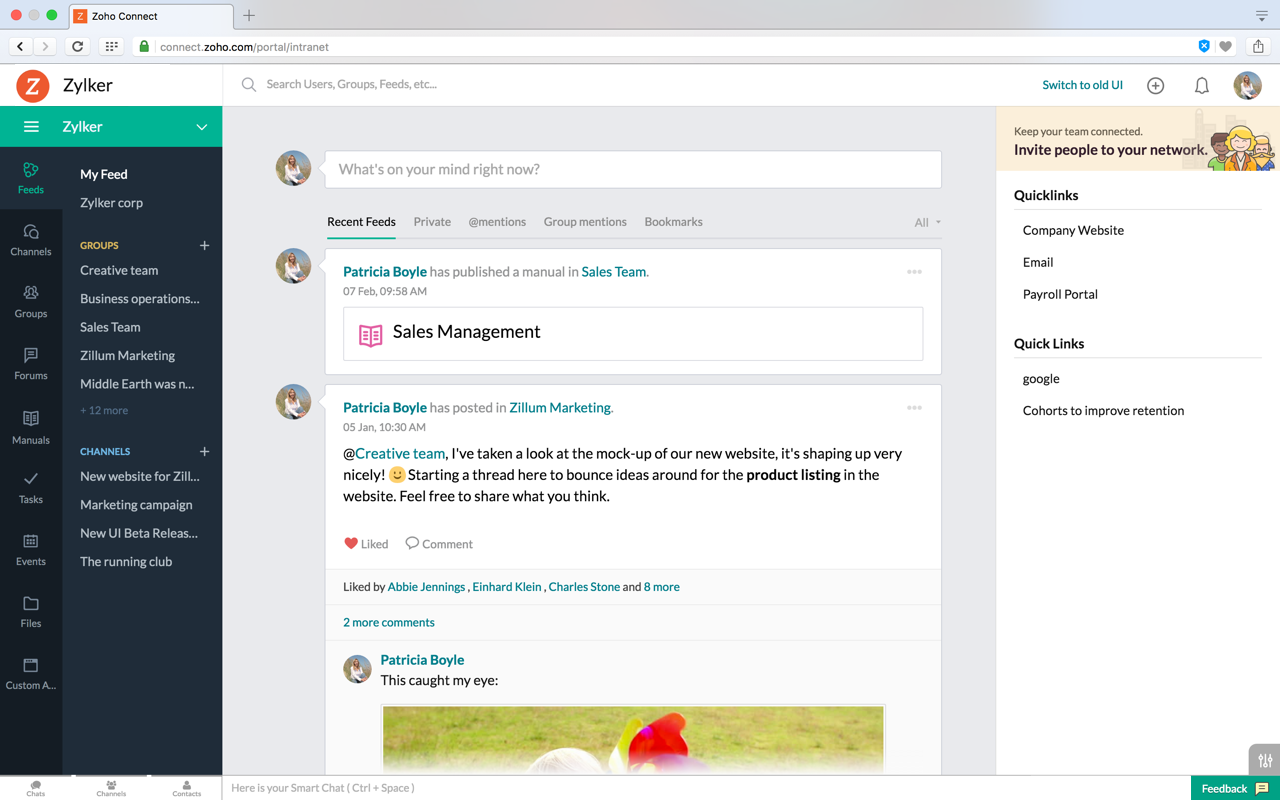Open the Events sidebar icon

[x=31, y=550]
